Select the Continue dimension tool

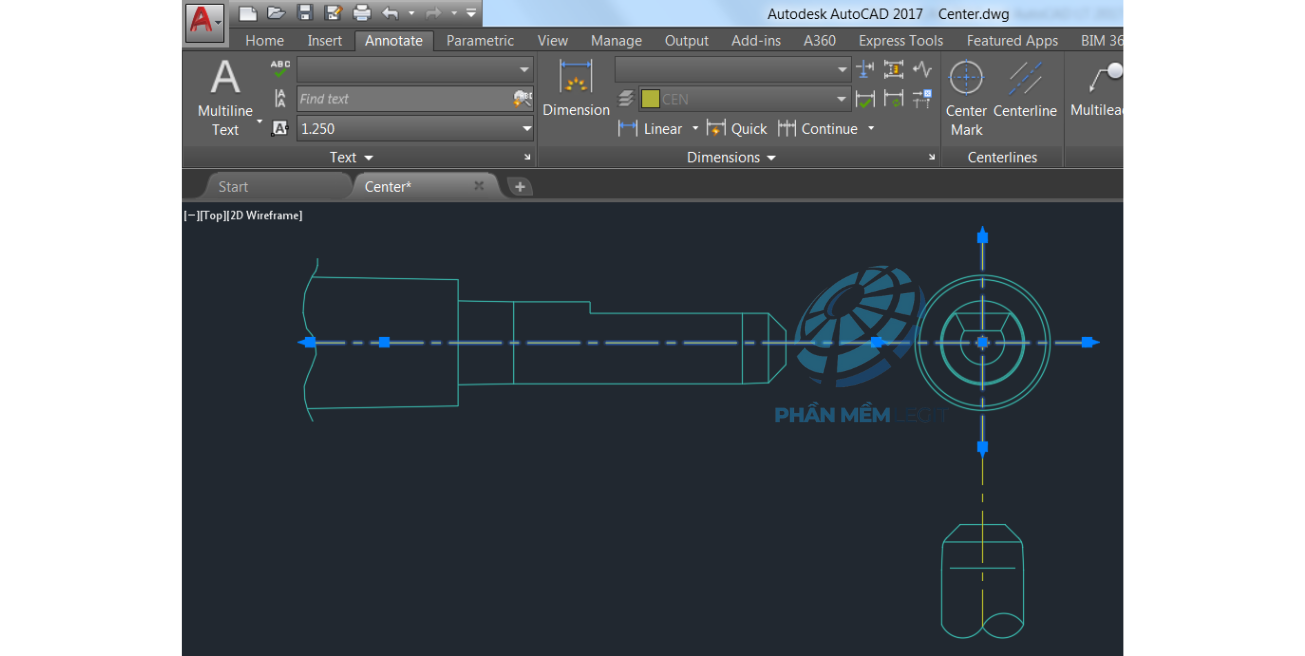(x=818, y=128)
